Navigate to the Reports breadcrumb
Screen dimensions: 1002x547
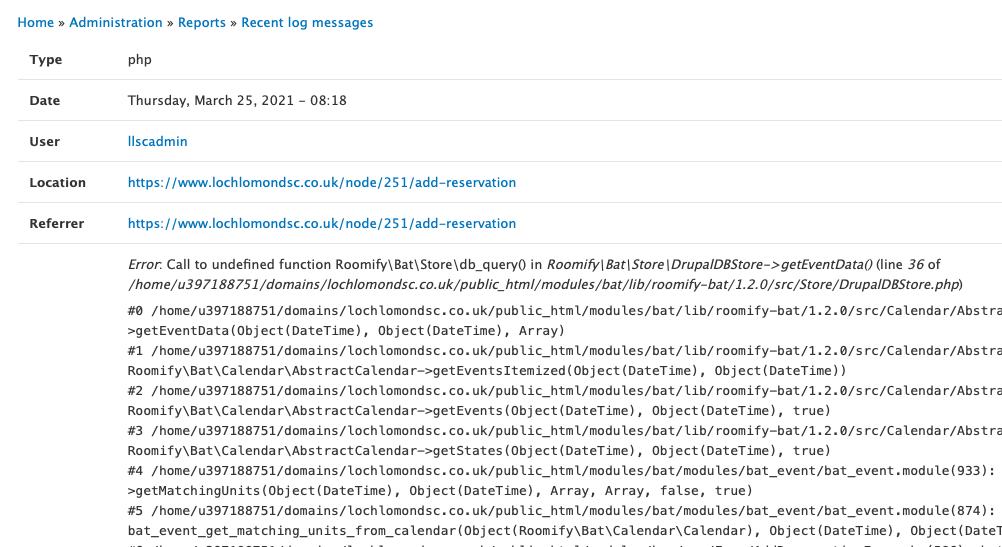coord(201,22)
